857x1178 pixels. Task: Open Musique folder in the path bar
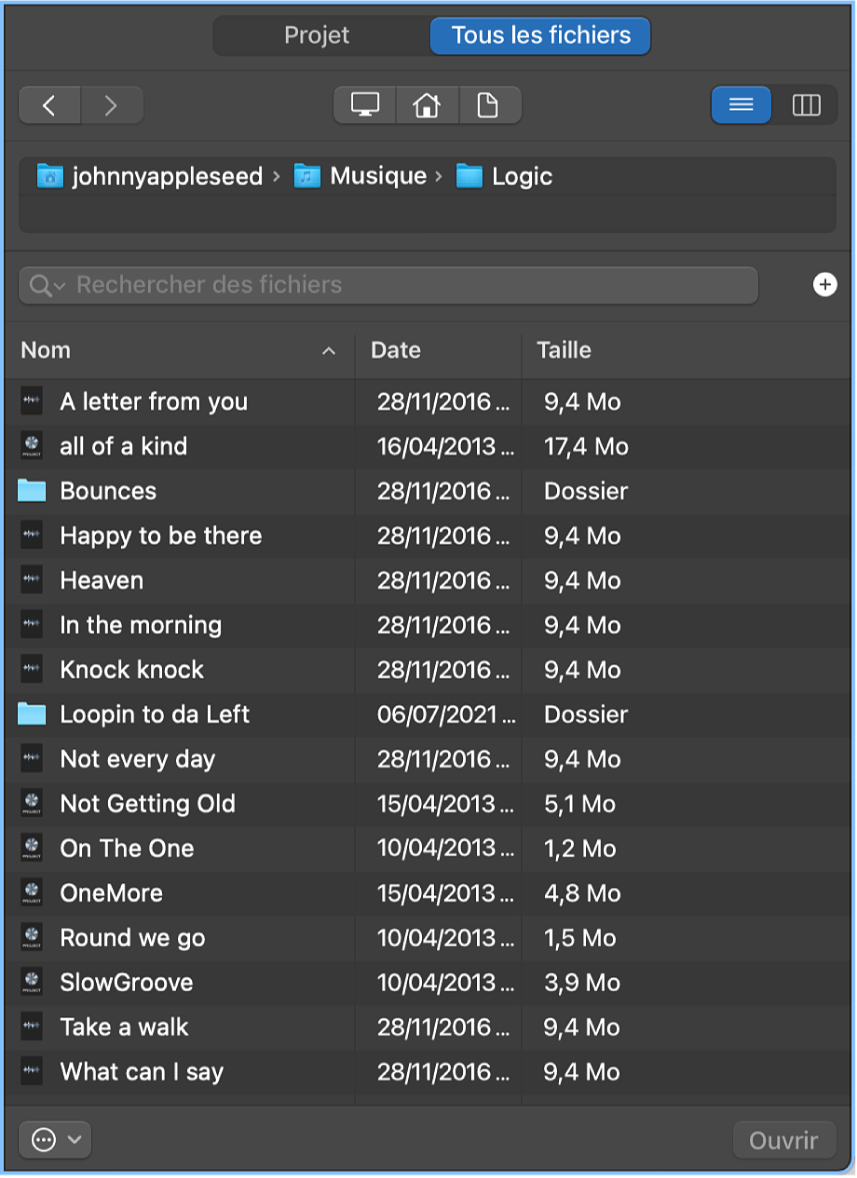coord(360,177)
